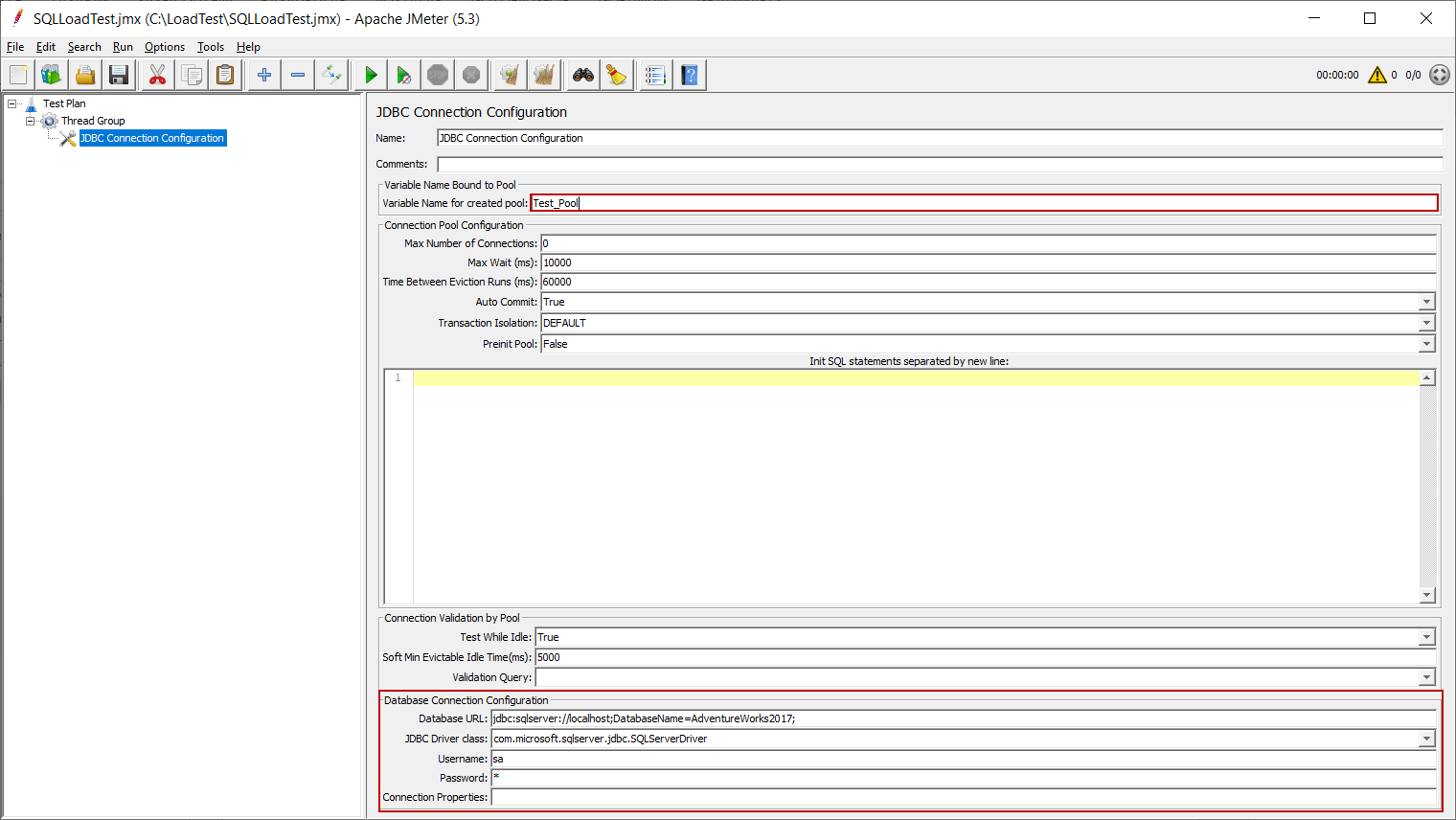Click the Search binoculars icon
The width and height of the screenshot is (1456, 820).
(x=582, y=75)
